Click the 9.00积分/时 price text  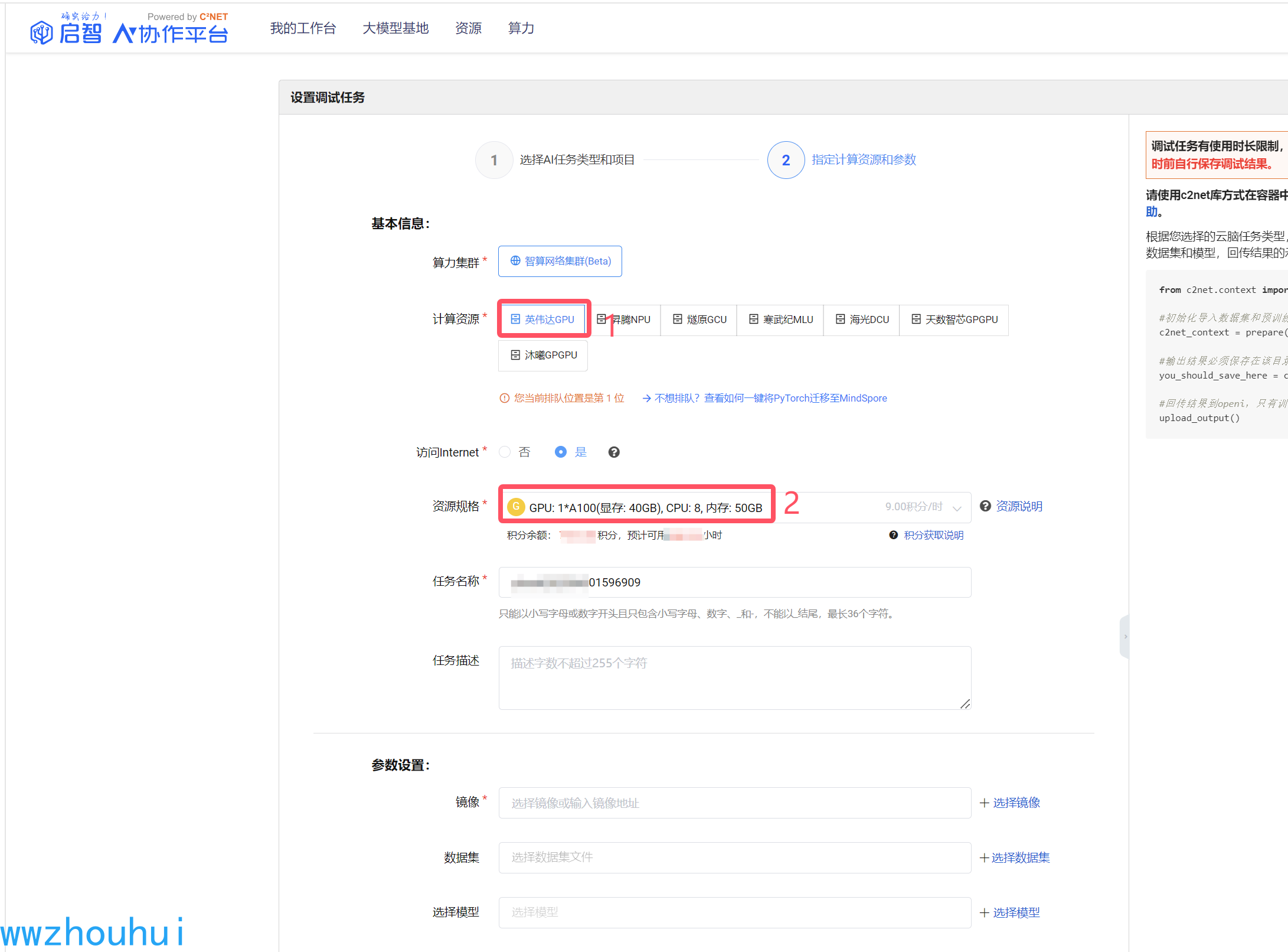click(914, 507)
